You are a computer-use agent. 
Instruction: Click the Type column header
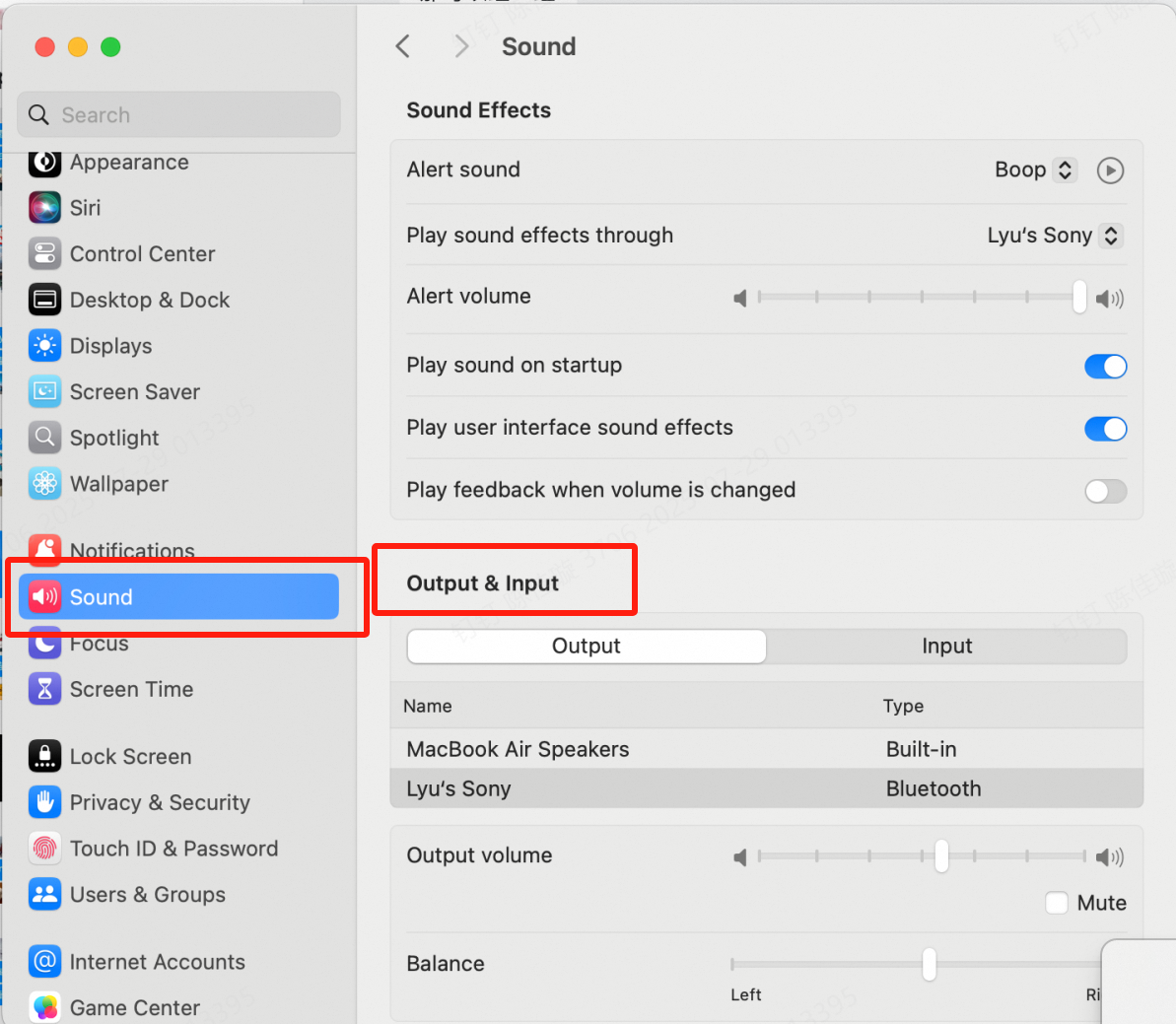[903, 706]
